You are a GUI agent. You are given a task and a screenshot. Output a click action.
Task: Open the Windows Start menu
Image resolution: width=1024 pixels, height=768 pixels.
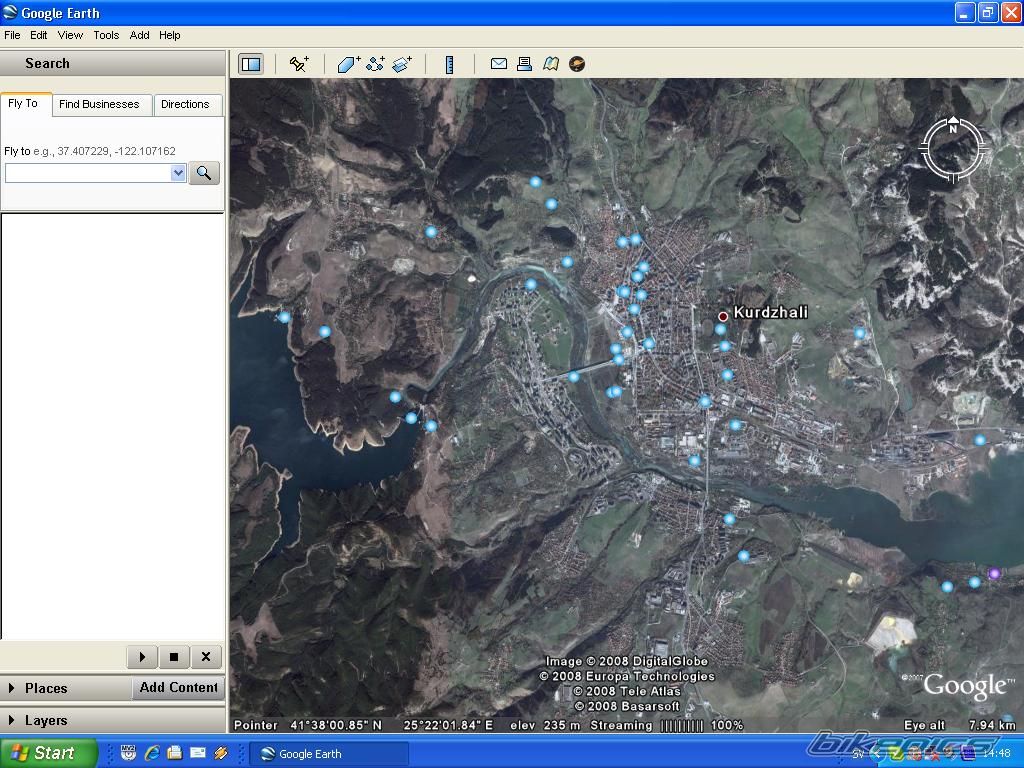coord(47,753)
